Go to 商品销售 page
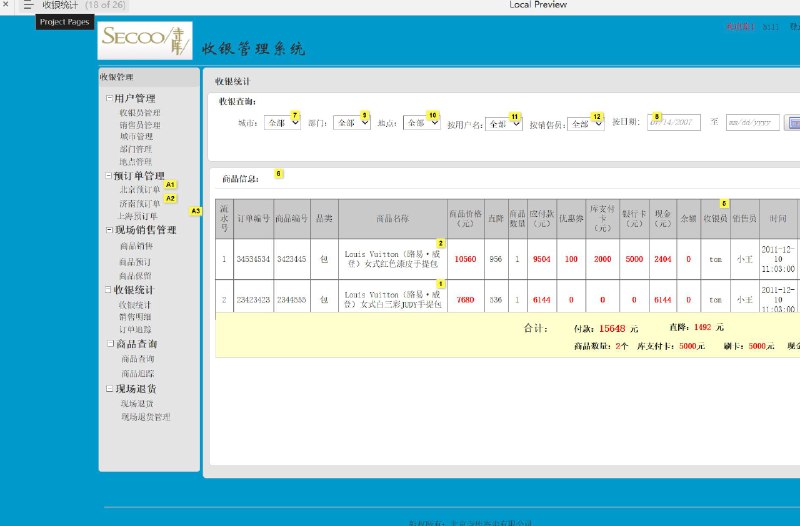Image resolution: width=800 pixels, height=526 pixels. coord(136,246)
